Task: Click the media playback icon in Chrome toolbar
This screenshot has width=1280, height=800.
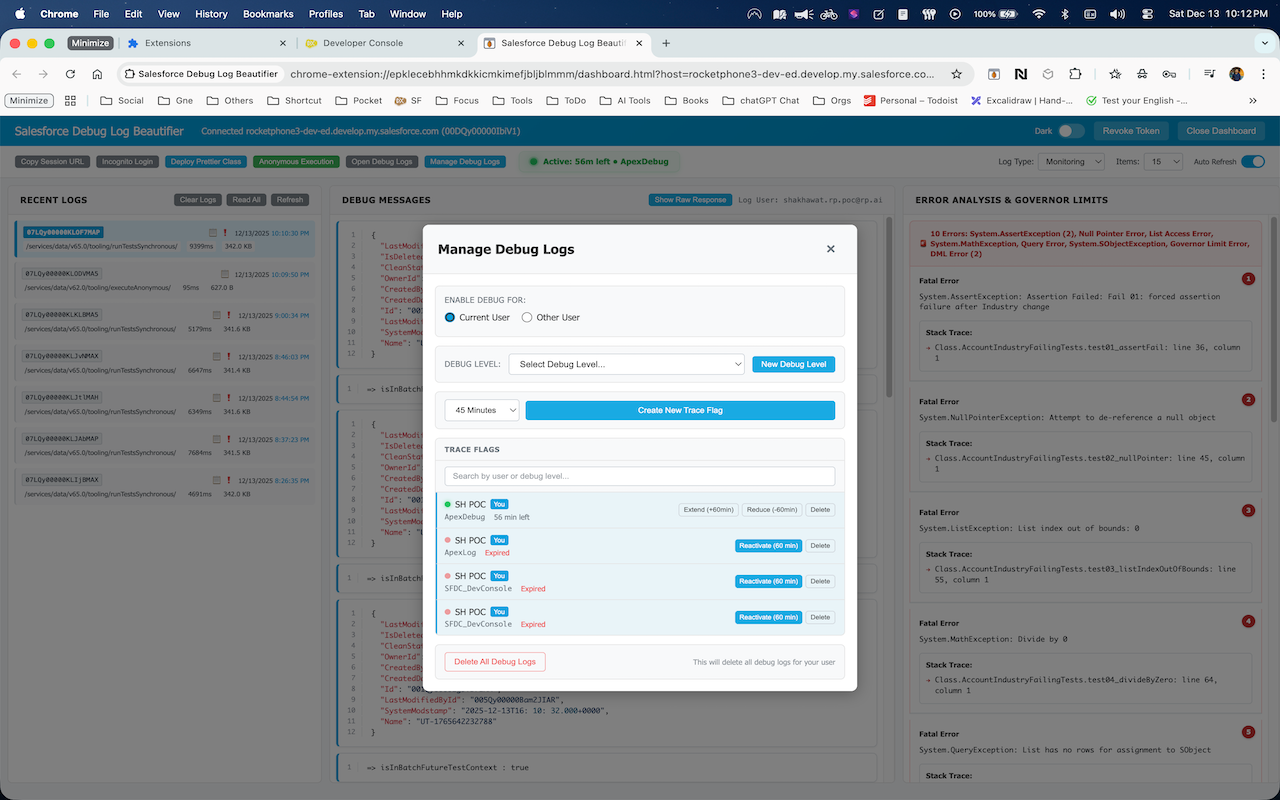Action: click(x=1208, y=75)
